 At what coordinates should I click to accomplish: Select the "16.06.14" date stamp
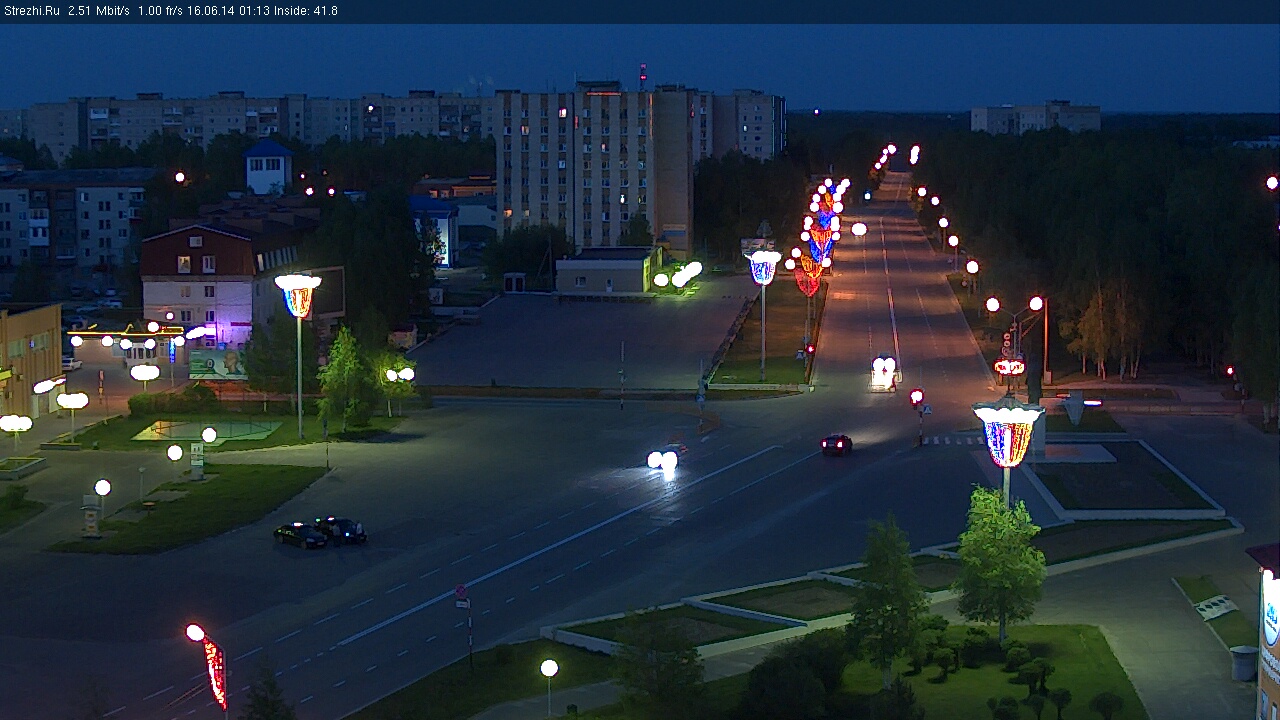point(210,11)
